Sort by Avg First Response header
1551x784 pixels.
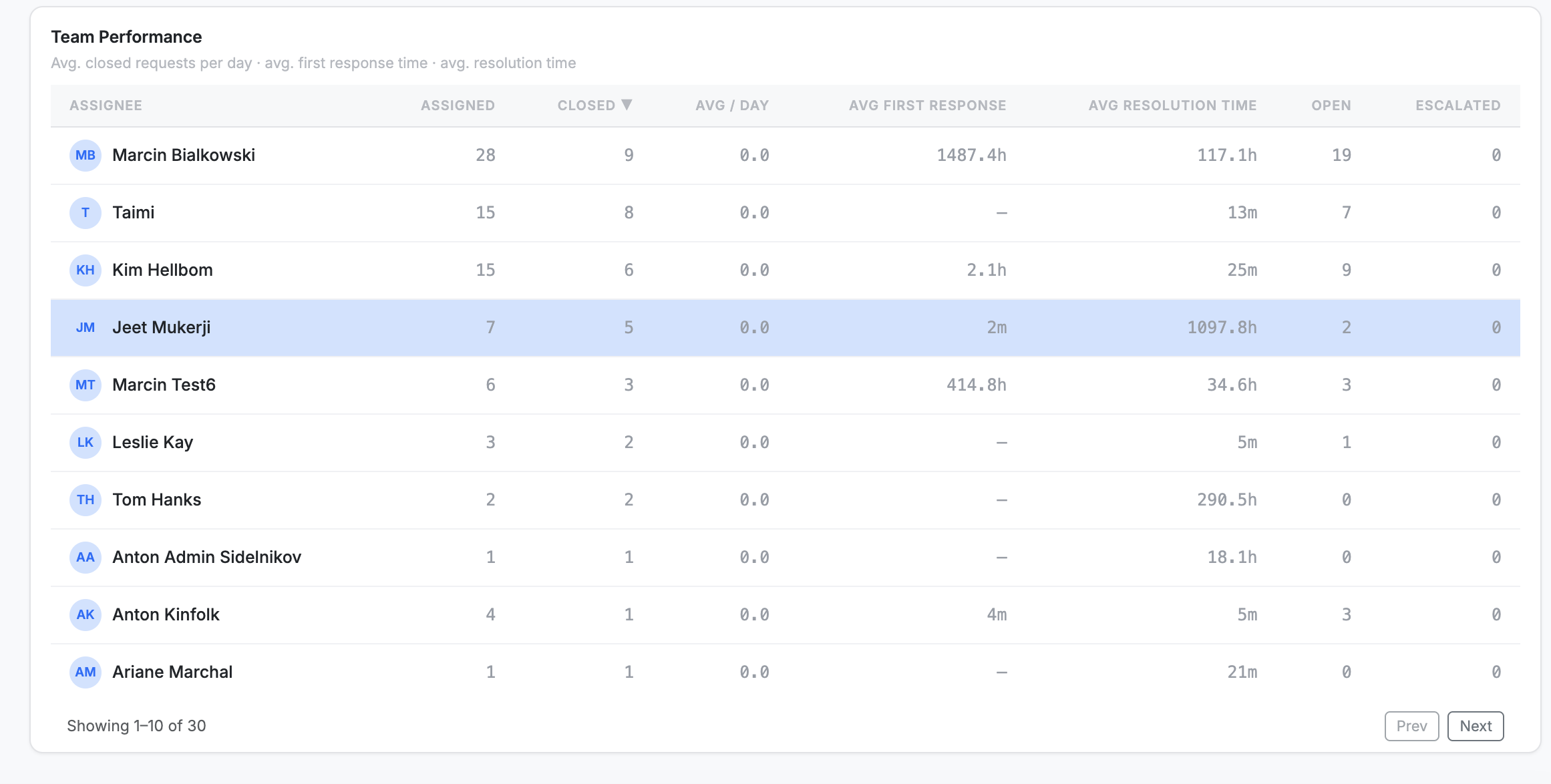(x=927, y=106)
